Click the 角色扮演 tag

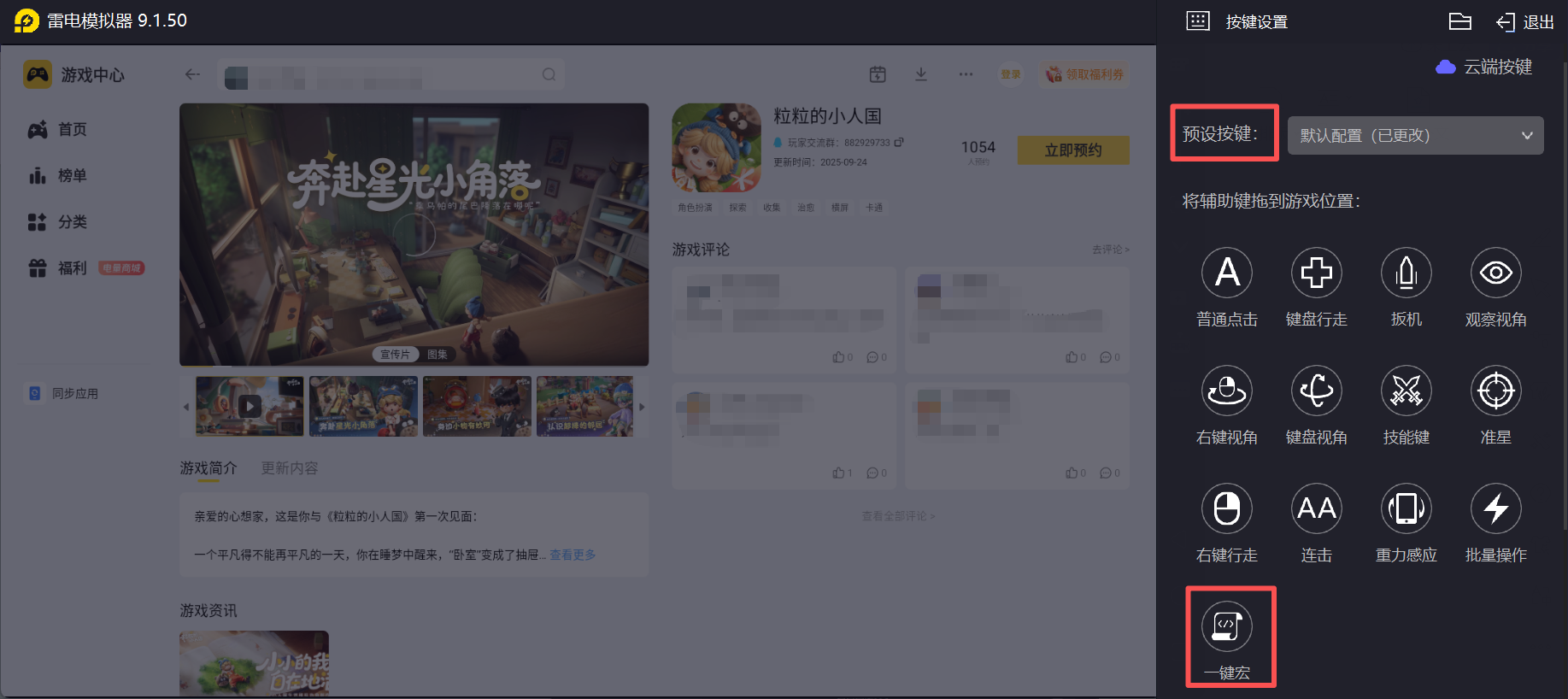[x=695, y=208]
